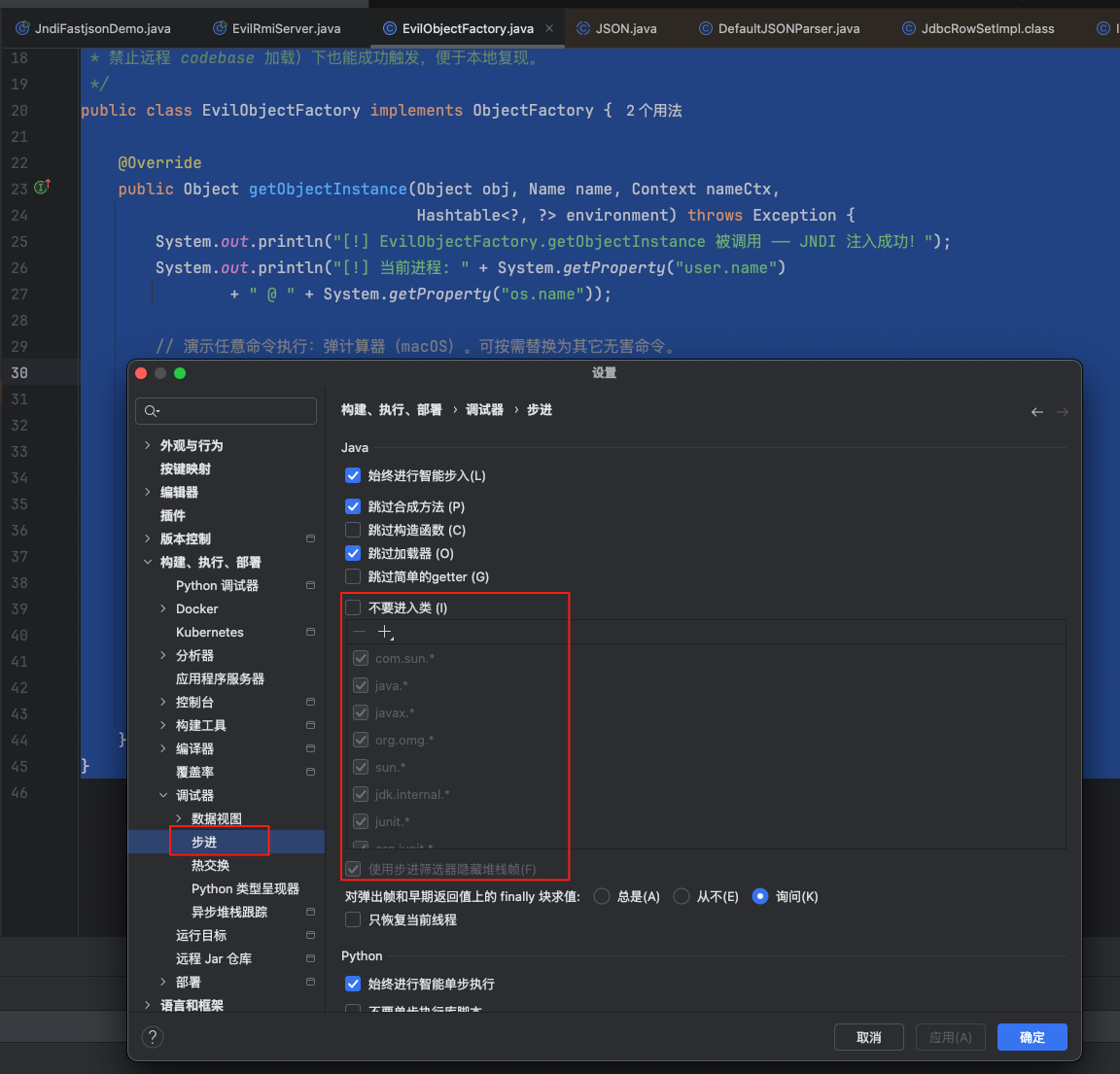Open the help question mark button
Viewport: 1120px width, 1074px height.
(152, 1037)
